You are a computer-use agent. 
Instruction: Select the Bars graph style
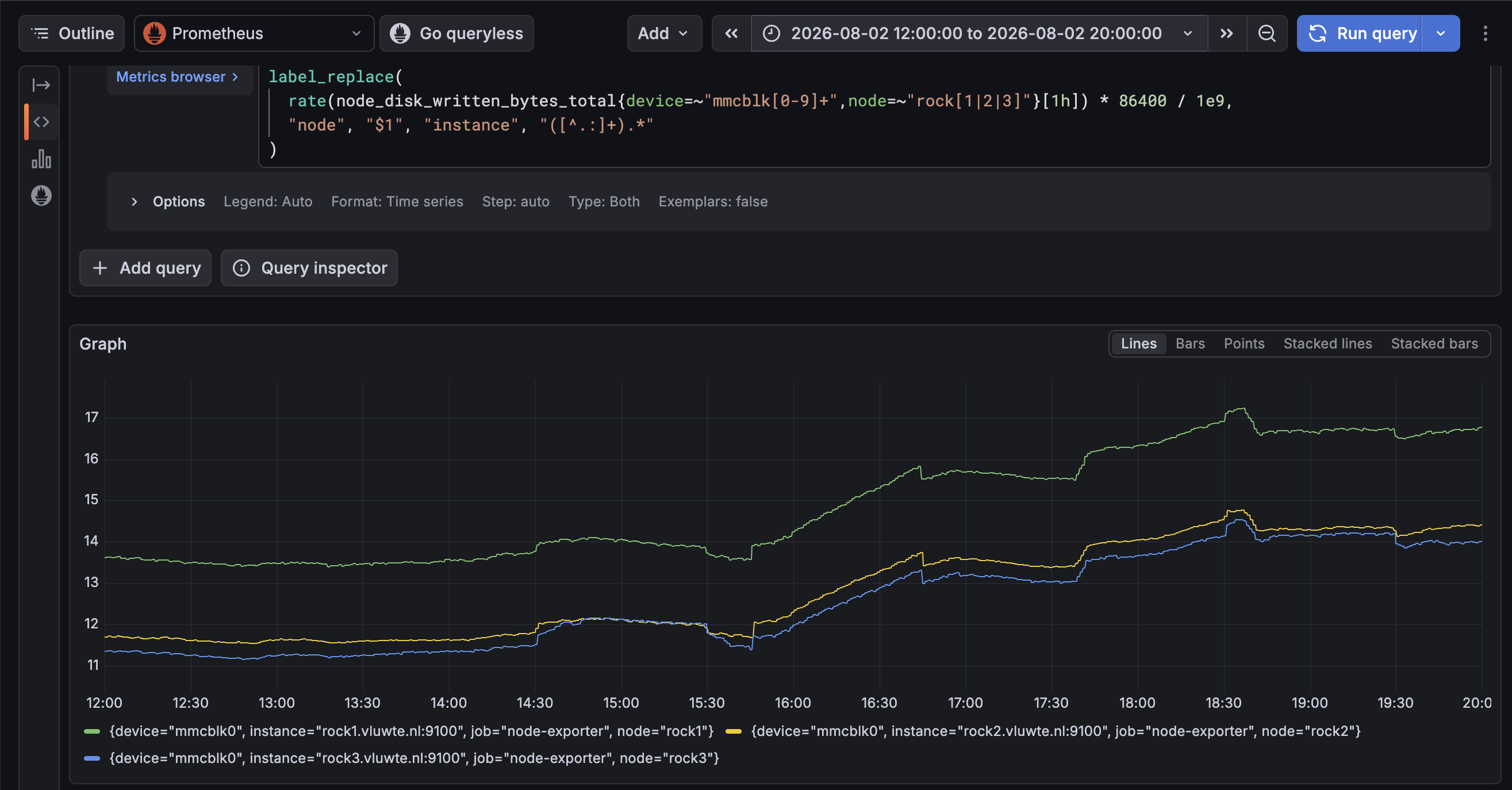coord(1189,344)
